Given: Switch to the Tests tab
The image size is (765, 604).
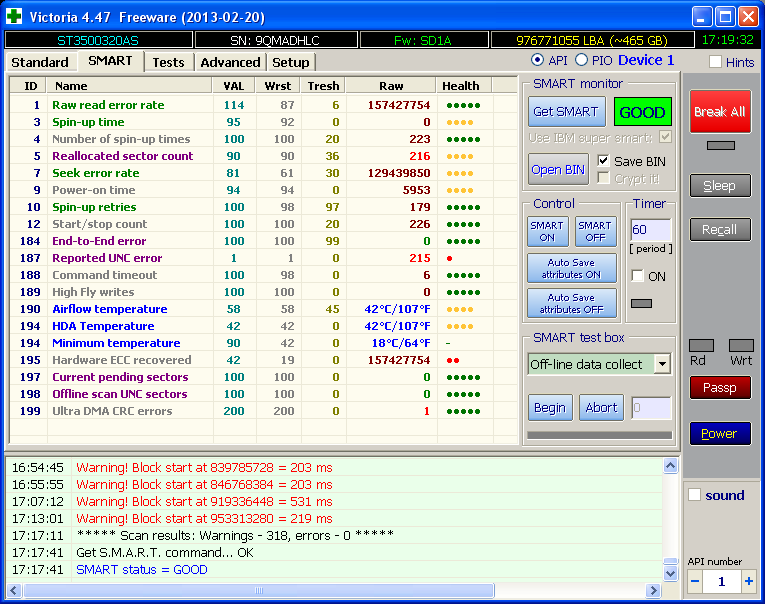Looking at the screenshot, I should tap(168, 62).
